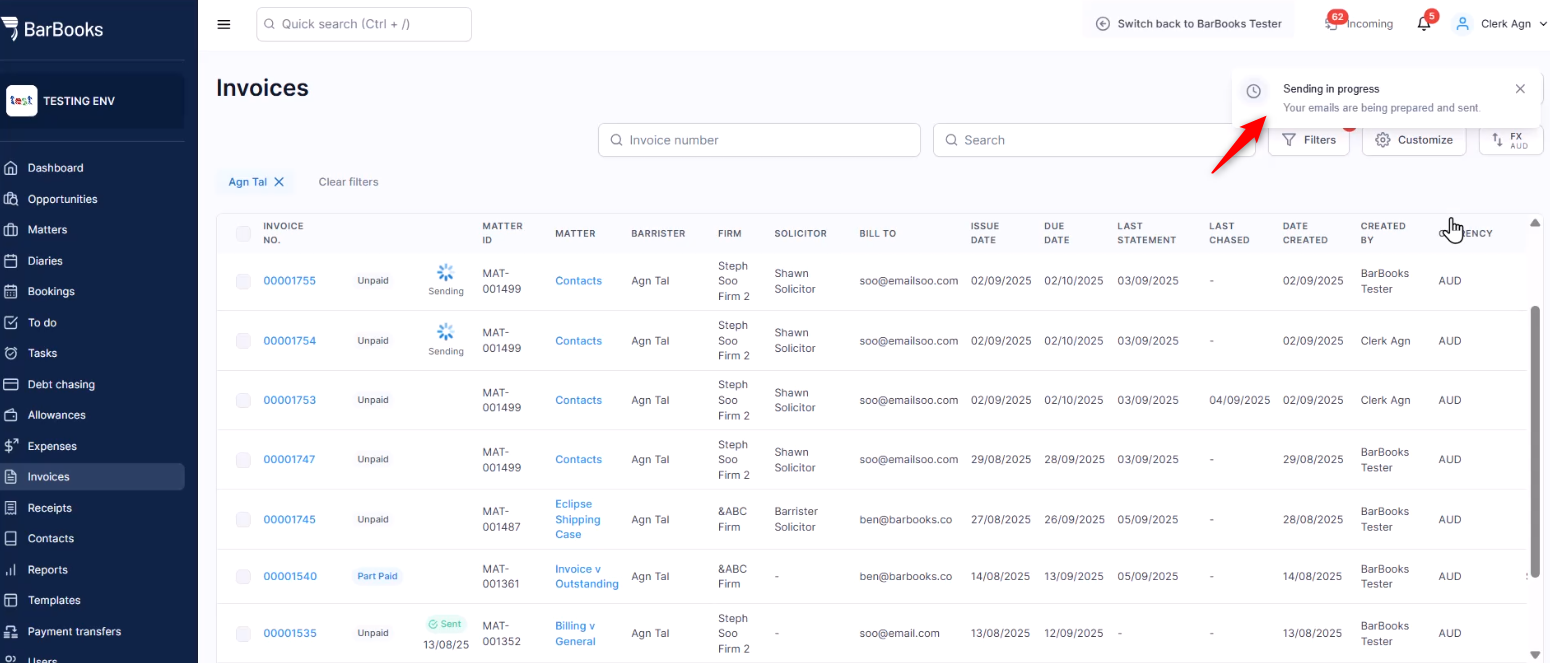This screenshot has height=663, width=1550.
Task: Click Switch back to BarBooks Tester
Action: pos(1189,24)
